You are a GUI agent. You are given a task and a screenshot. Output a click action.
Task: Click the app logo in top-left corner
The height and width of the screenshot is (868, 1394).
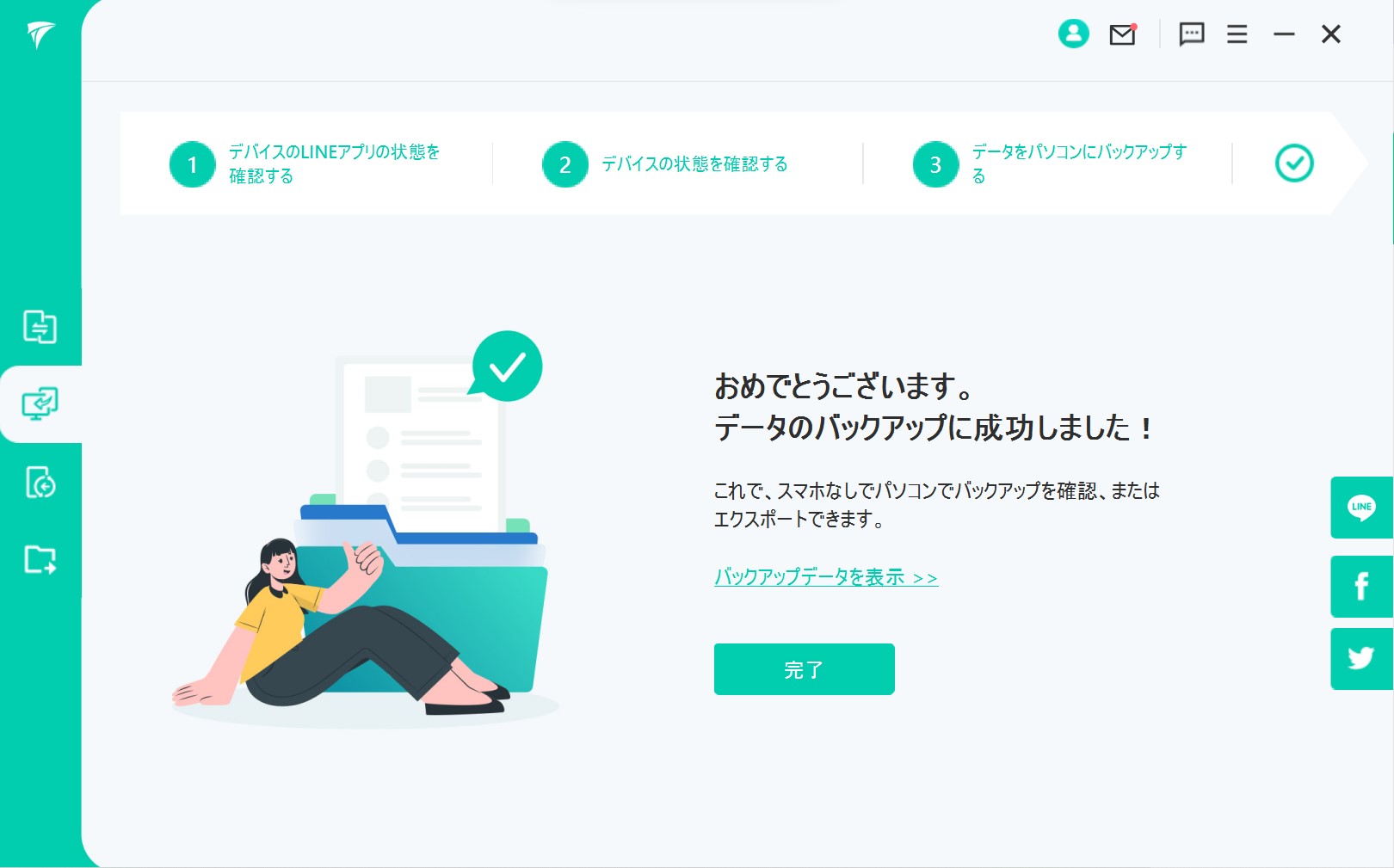(x=40, y=34)
